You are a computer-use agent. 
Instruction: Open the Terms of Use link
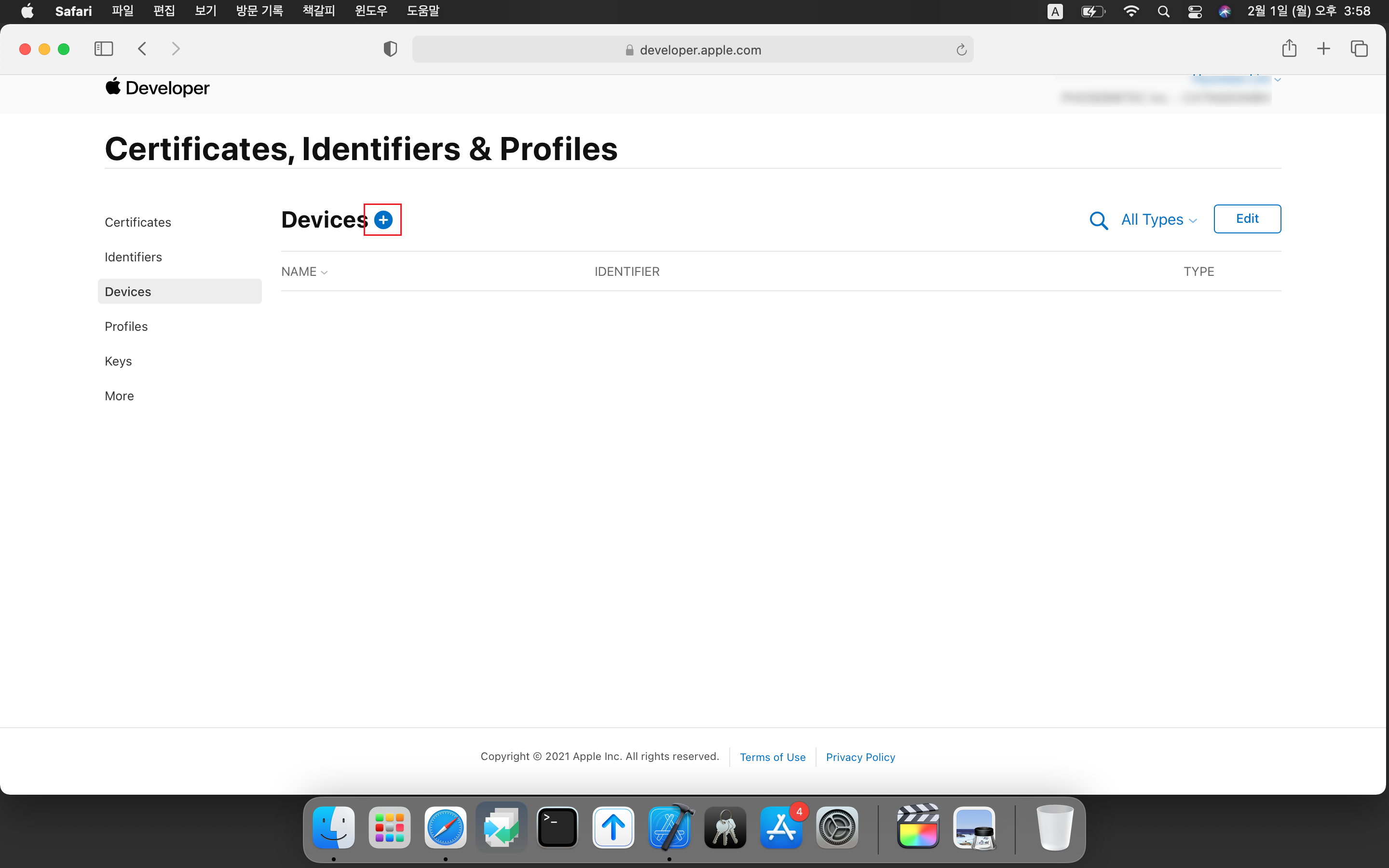point(773,757)
